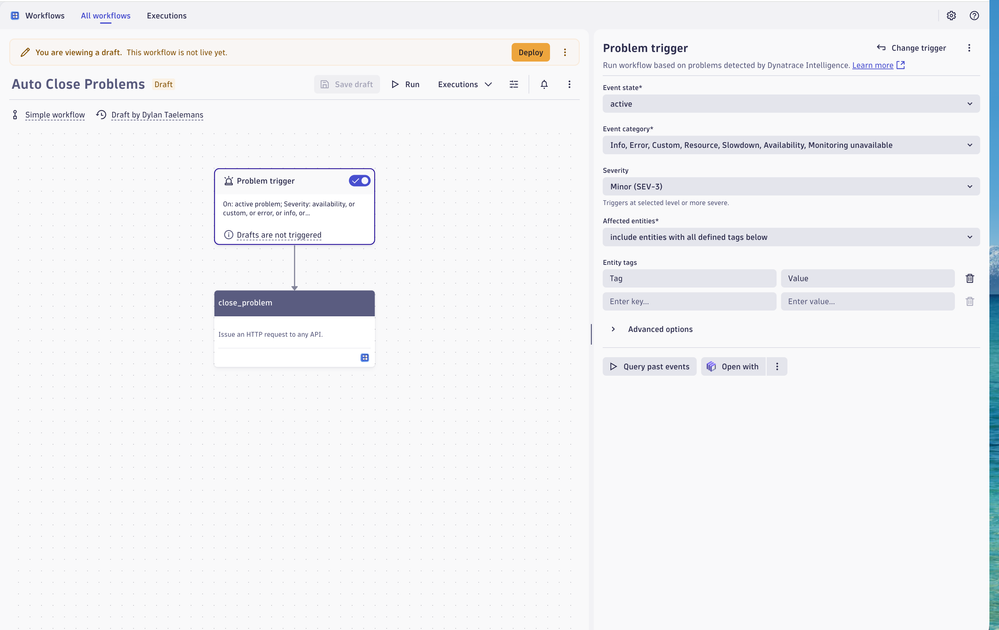Click 'Issue an HTTP request to any API.' text
The height and width of the screenshot is (630, 999).
point(271,334)
